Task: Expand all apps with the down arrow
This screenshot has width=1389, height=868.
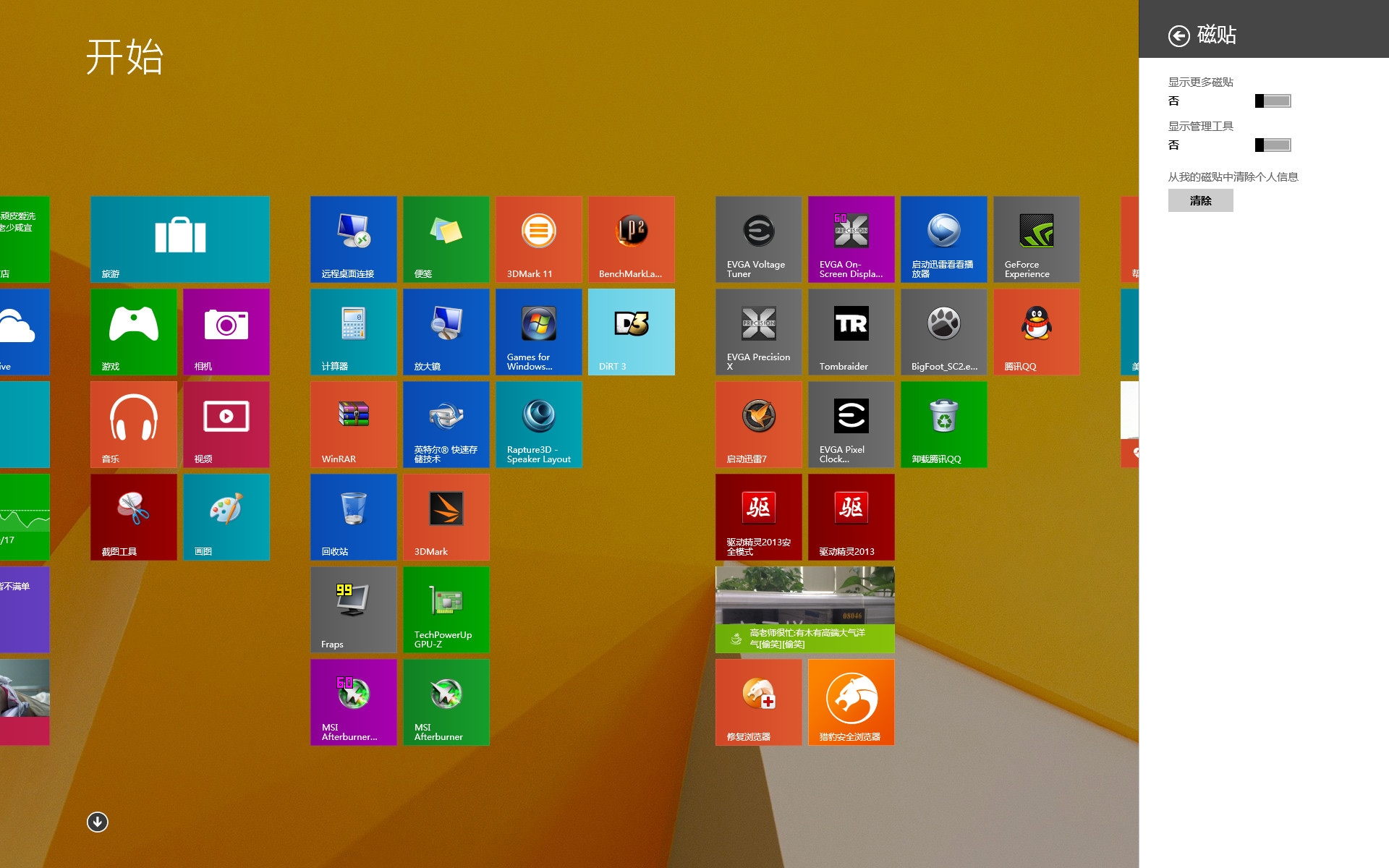Action: pyautogui.click(x=98, y=822)
